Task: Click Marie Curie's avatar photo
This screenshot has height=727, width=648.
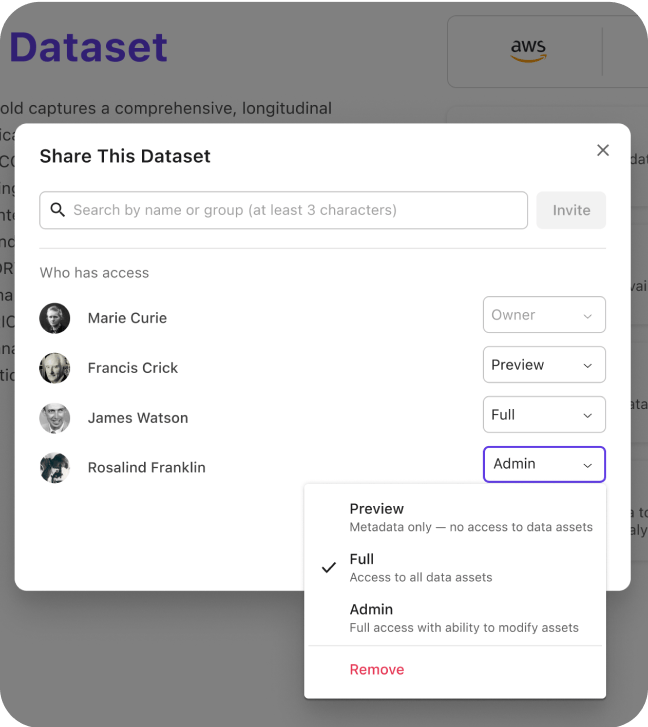Action: (x=55, y=318)
